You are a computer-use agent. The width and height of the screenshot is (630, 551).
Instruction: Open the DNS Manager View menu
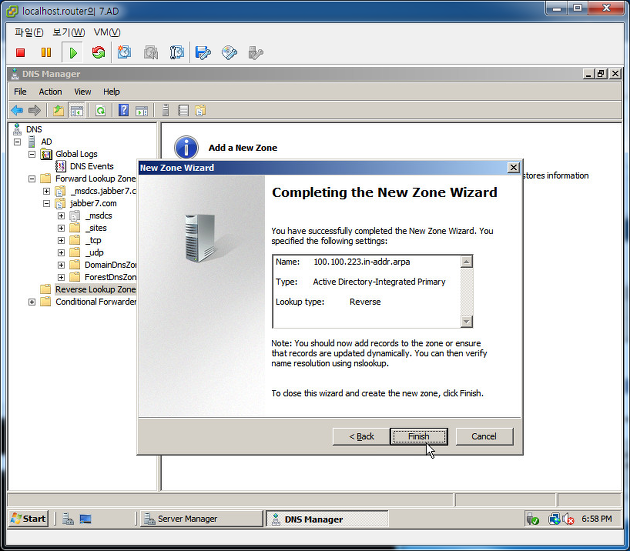coord(82,92)
